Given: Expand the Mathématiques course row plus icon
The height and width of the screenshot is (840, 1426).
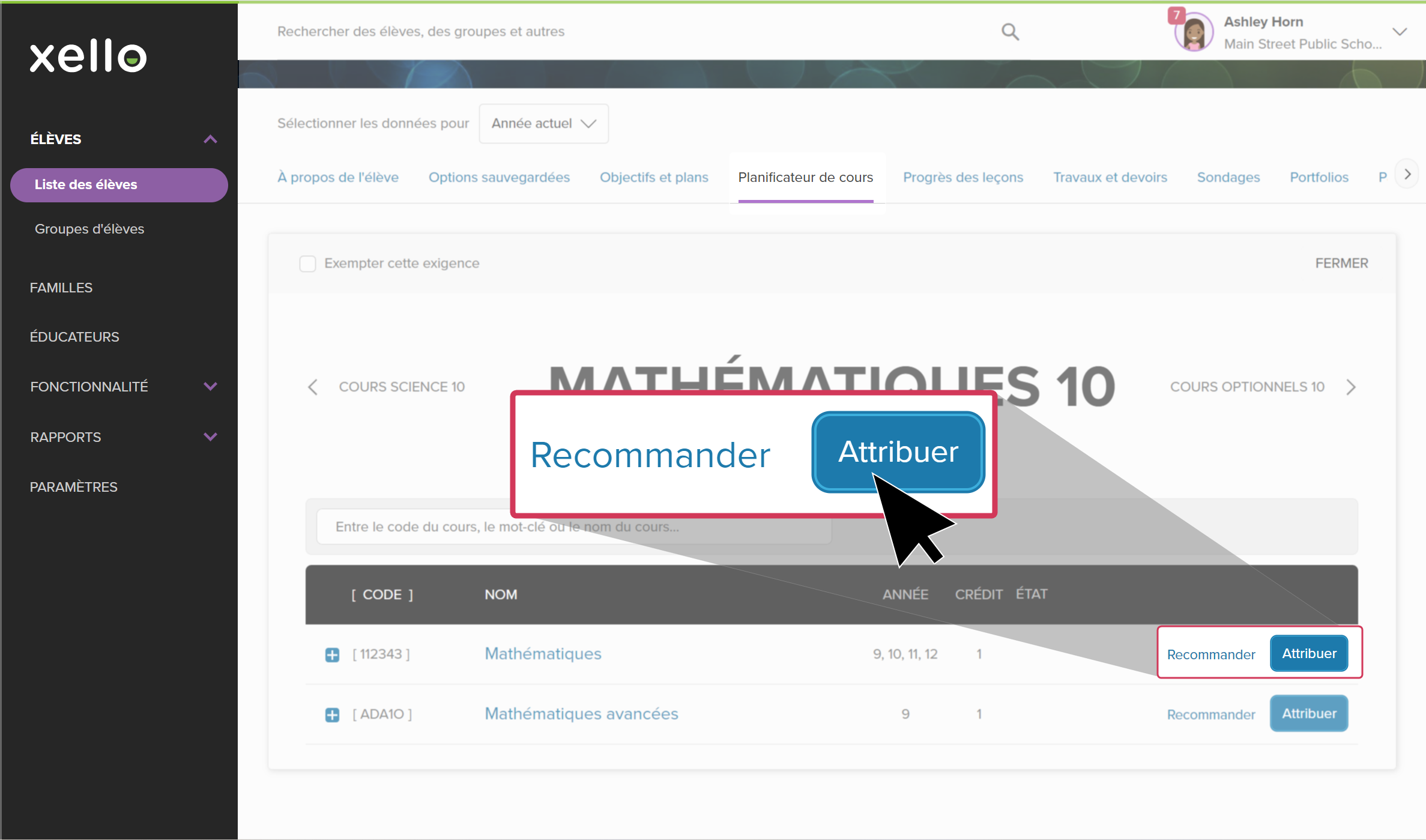Looking at the screenshot, I should click(x=332, y=654).
